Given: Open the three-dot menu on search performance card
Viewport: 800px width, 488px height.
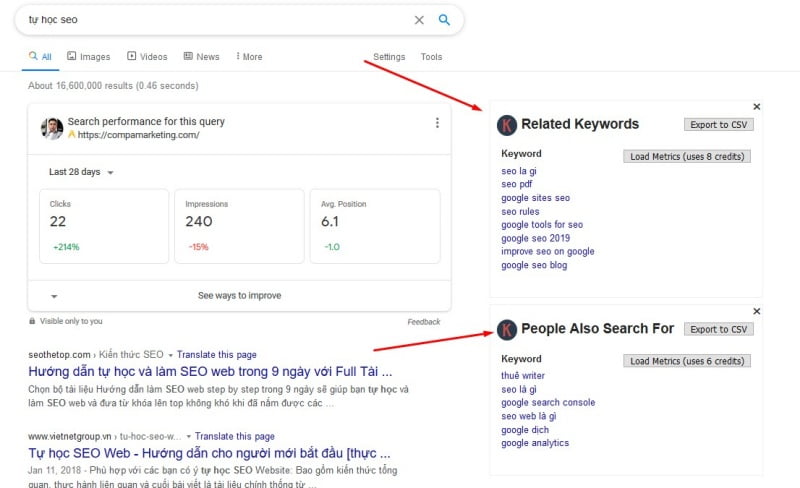Looking at the screenshot, I should (x=437, y=123).
